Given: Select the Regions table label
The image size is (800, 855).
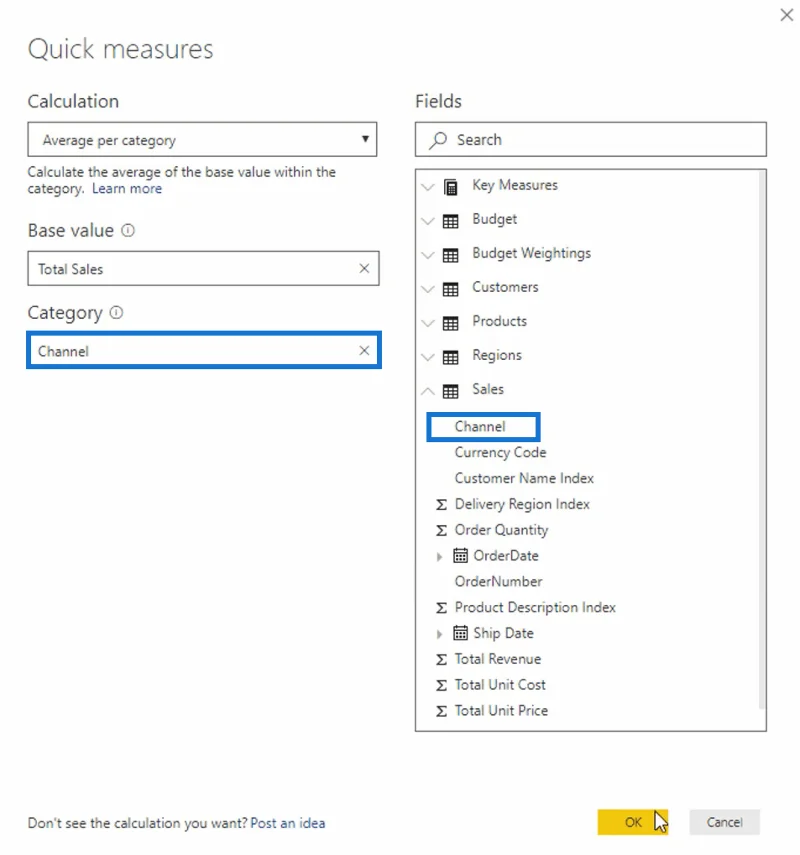Looking at the screenshot, I should pos(497,355).
